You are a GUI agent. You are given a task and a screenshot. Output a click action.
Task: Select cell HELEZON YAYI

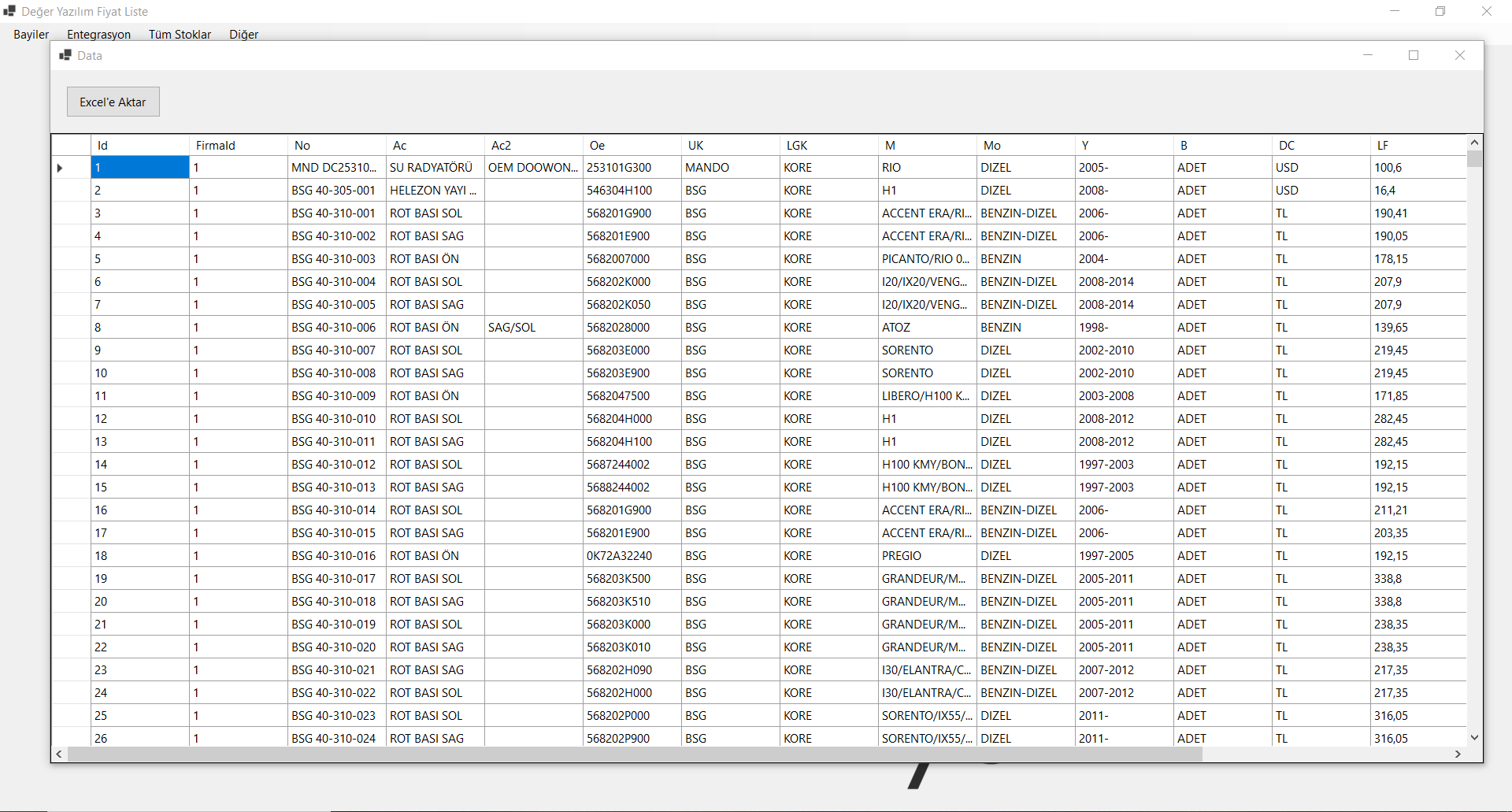click(x=435, y=190)
